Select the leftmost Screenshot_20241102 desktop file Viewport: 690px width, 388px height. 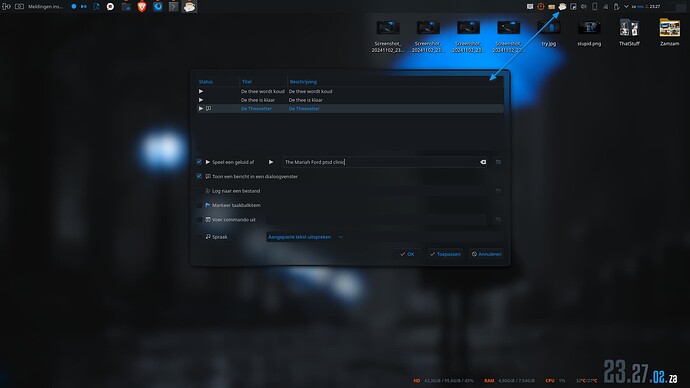[x=388, y=36]
